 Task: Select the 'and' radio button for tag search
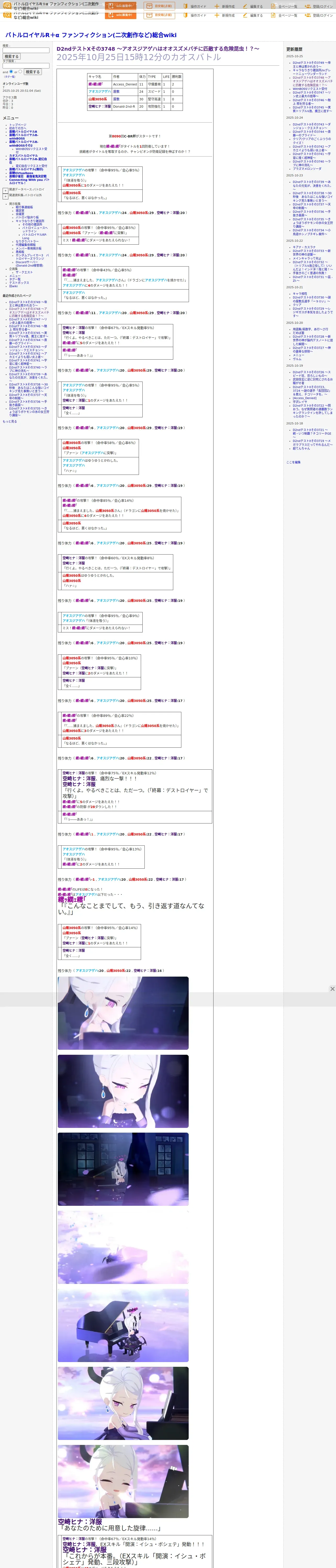[11, 72]
